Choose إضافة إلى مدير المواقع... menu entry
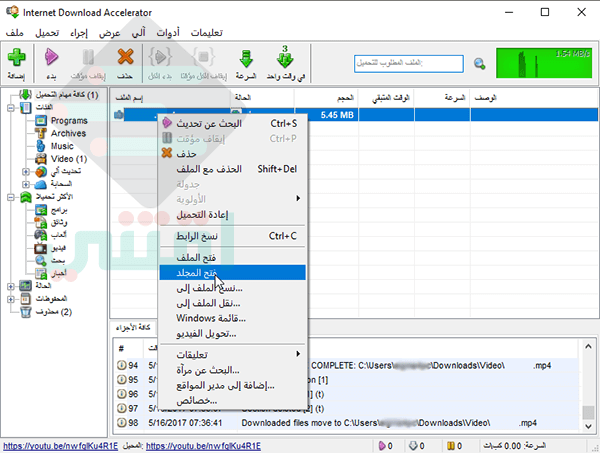 click(233, 385)
